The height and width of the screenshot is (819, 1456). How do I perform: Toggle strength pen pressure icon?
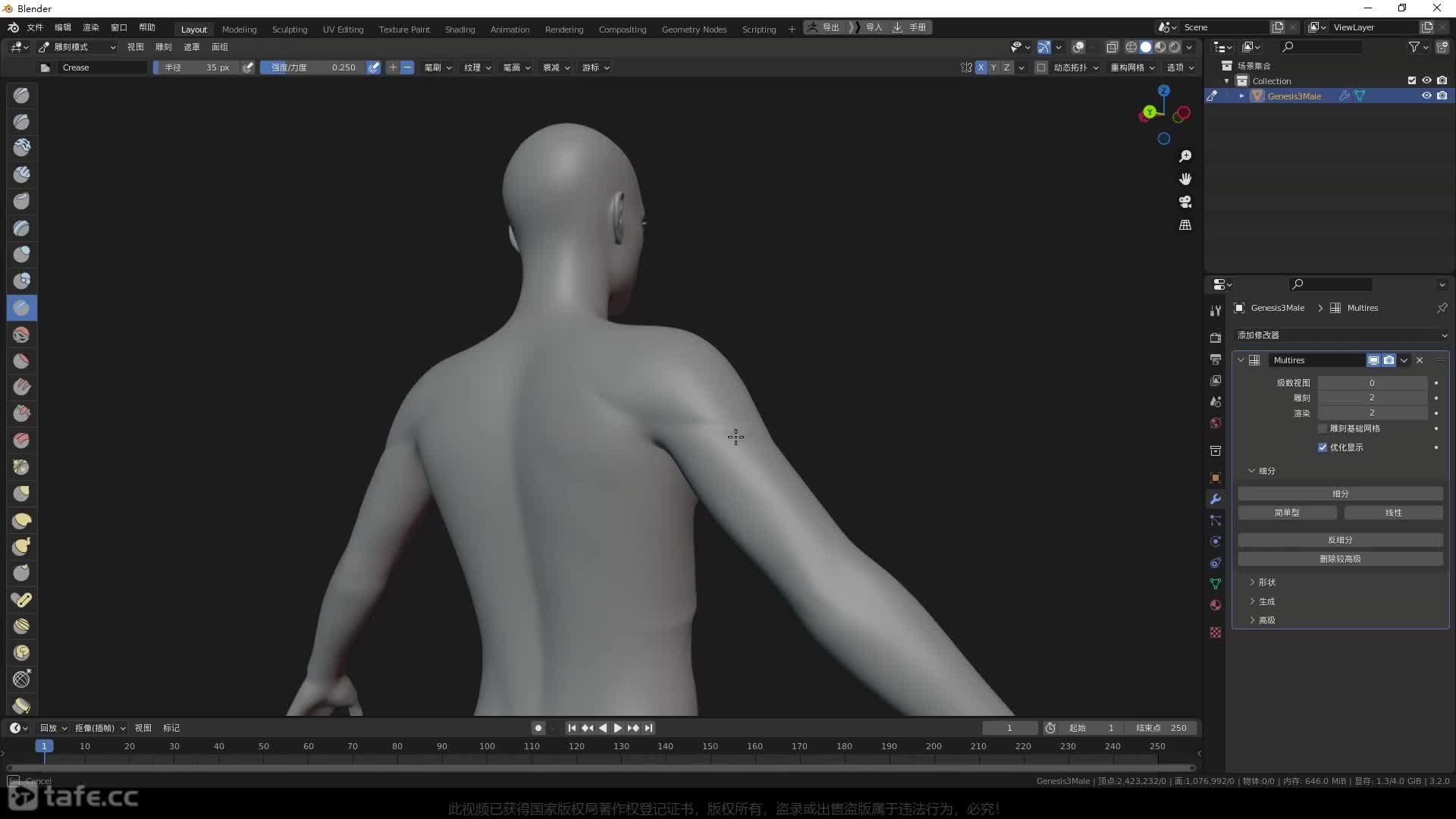click(x=374, y=67)
